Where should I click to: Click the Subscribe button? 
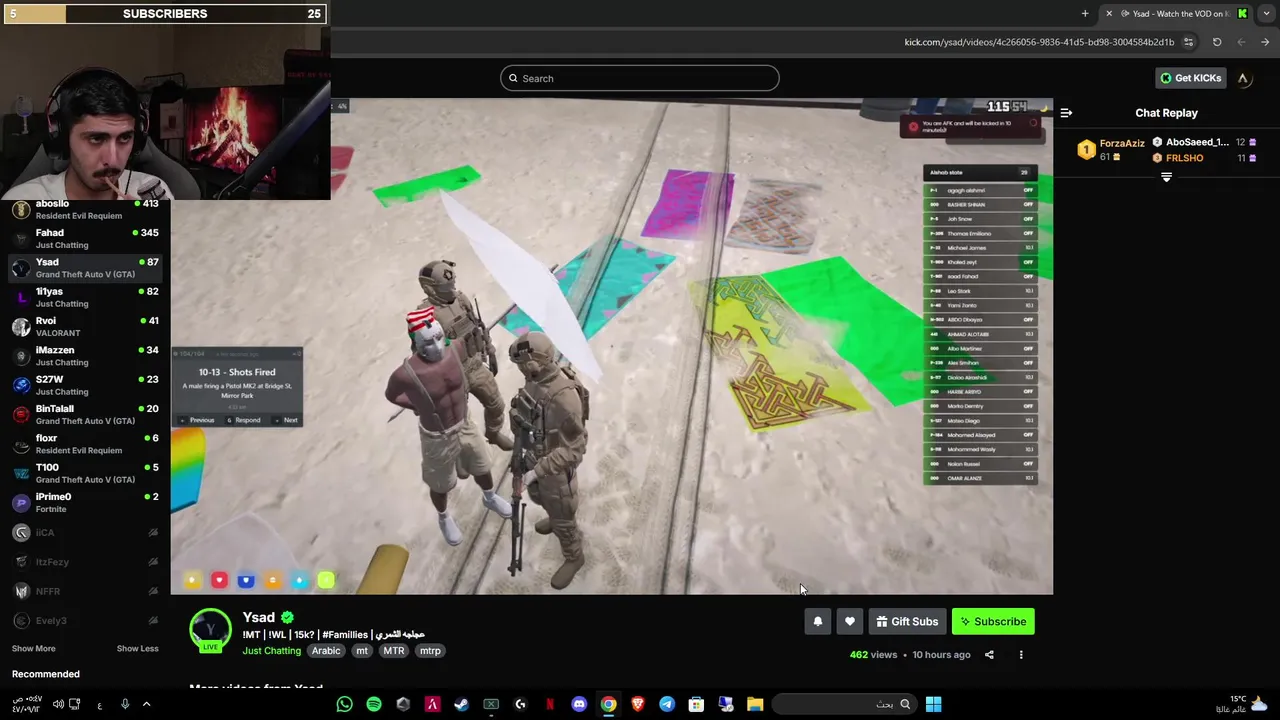993,622
